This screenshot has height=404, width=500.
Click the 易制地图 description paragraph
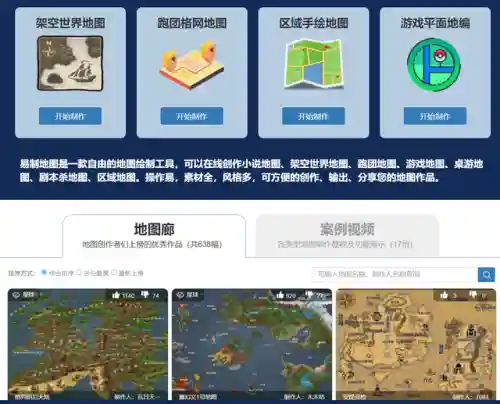coord(251,170)
